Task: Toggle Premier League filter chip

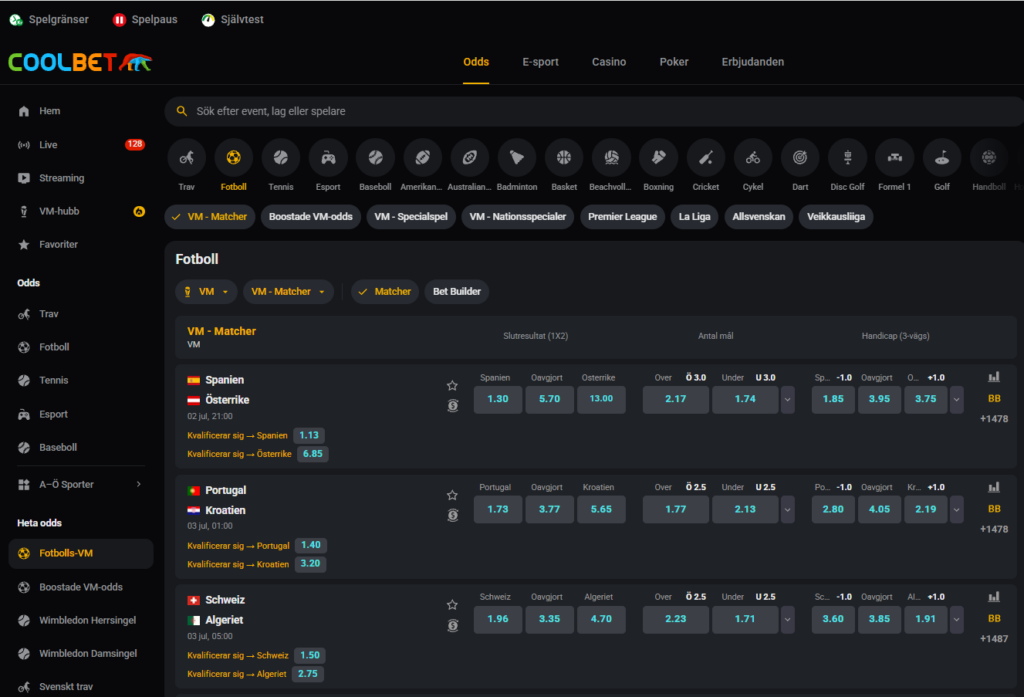Action: (x=622, y=217)
